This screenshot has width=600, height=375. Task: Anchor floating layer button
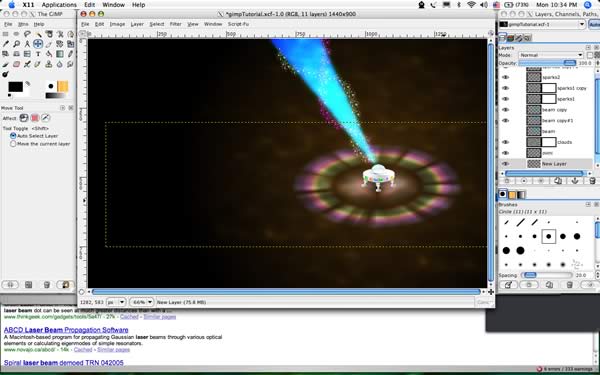pos(575,181)
